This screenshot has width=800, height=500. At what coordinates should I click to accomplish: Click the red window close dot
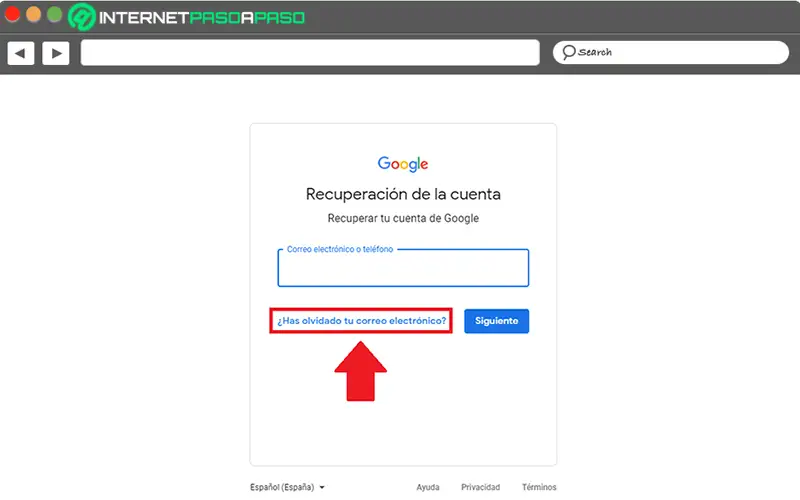click(x=12, y=14)
